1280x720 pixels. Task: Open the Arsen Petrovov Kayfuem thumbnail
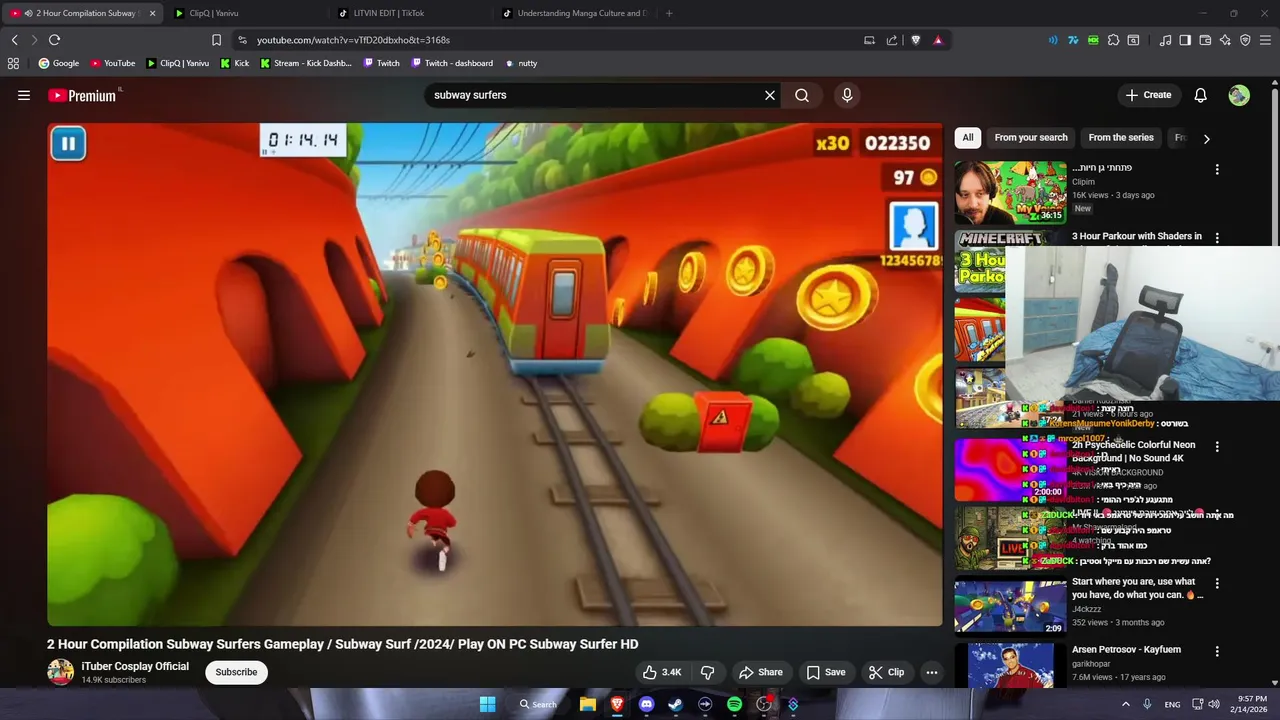tap(1010, 665)
